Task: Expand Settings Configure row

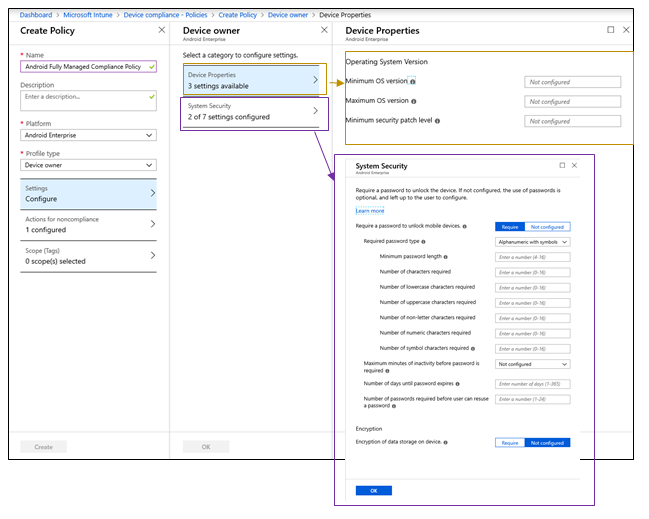Action: 88,194
